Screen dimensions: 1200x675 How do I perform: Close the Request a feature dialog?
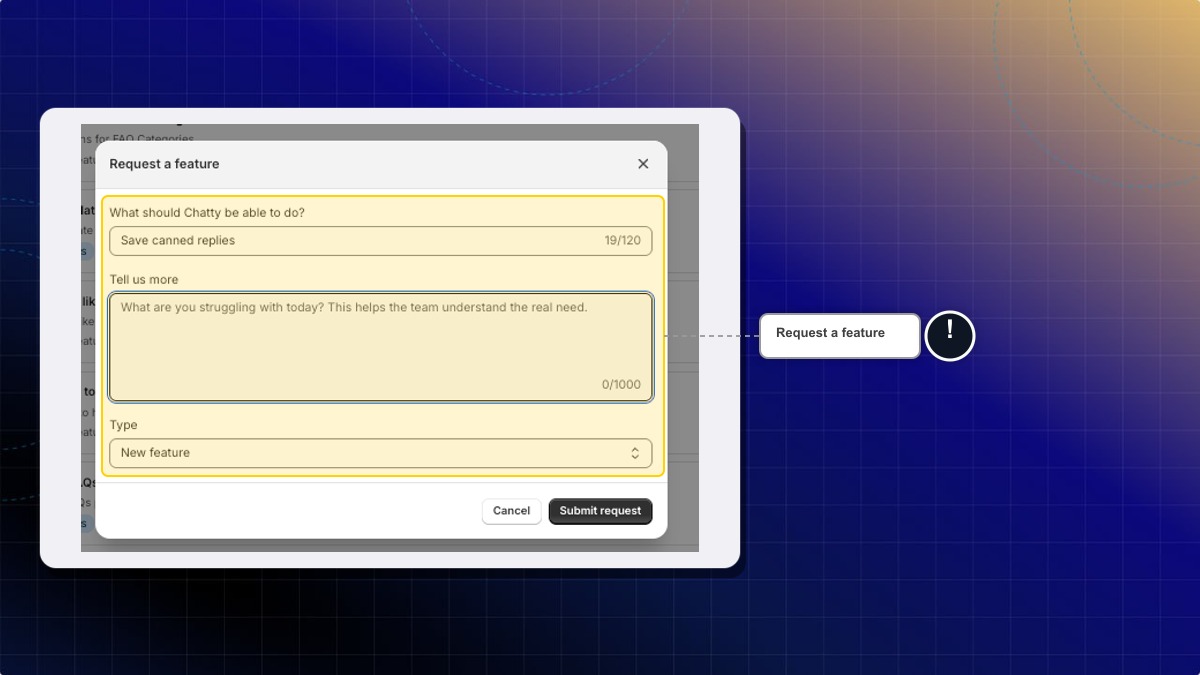(643, 164)
